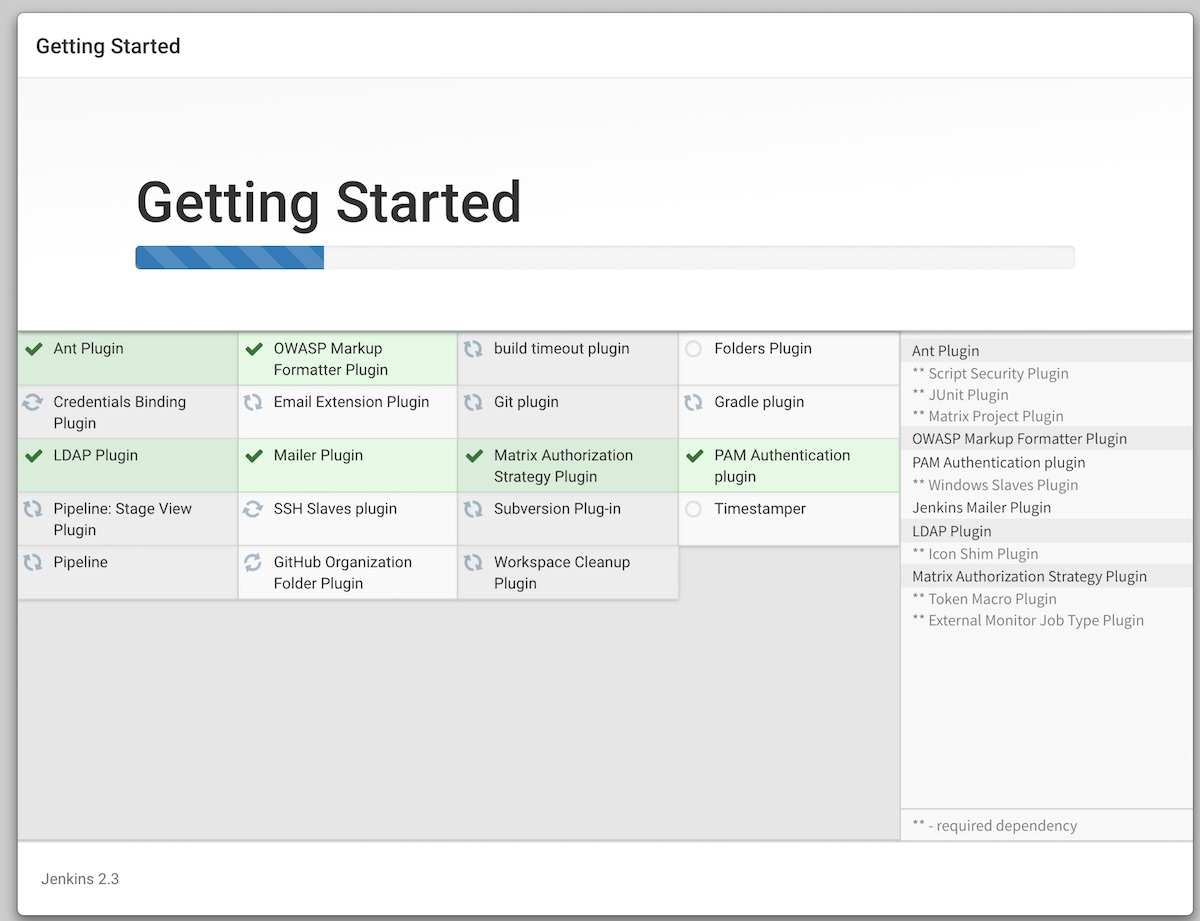Click the checkmark next to PAM Authentication plugin
This screenshot has height=921, width=1200.
[x=694, y=456]
